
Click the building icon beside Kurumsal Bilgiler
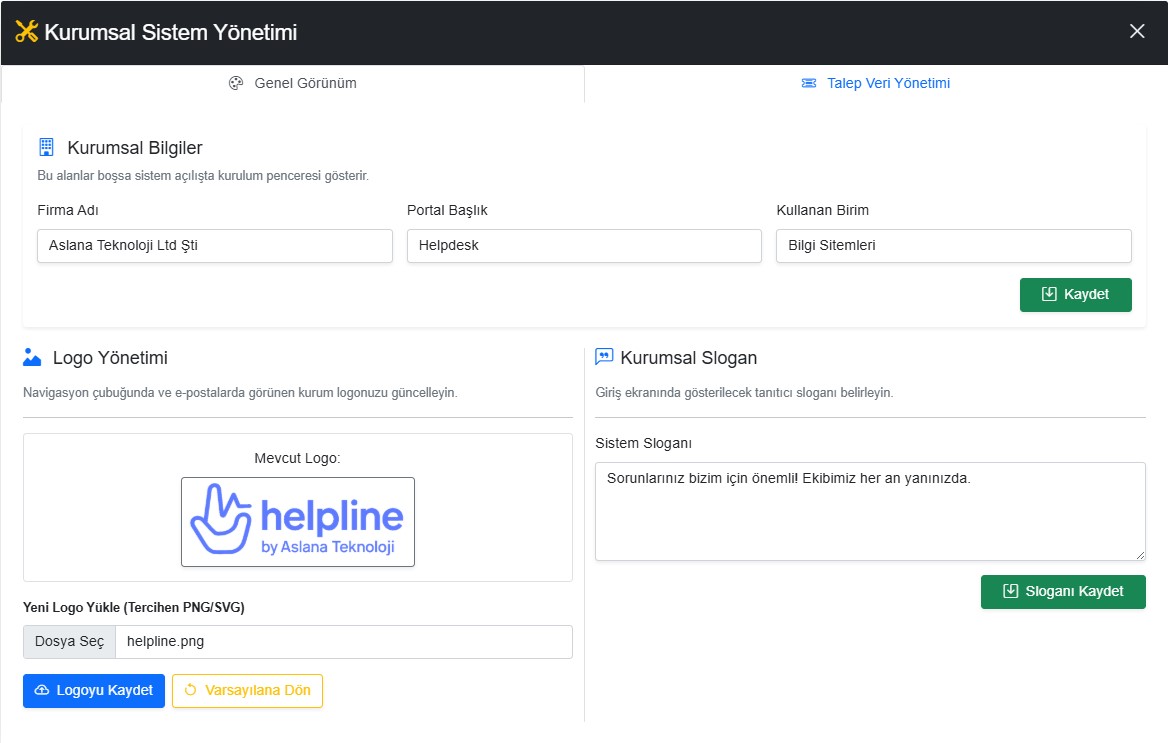[x=46, y=148]
